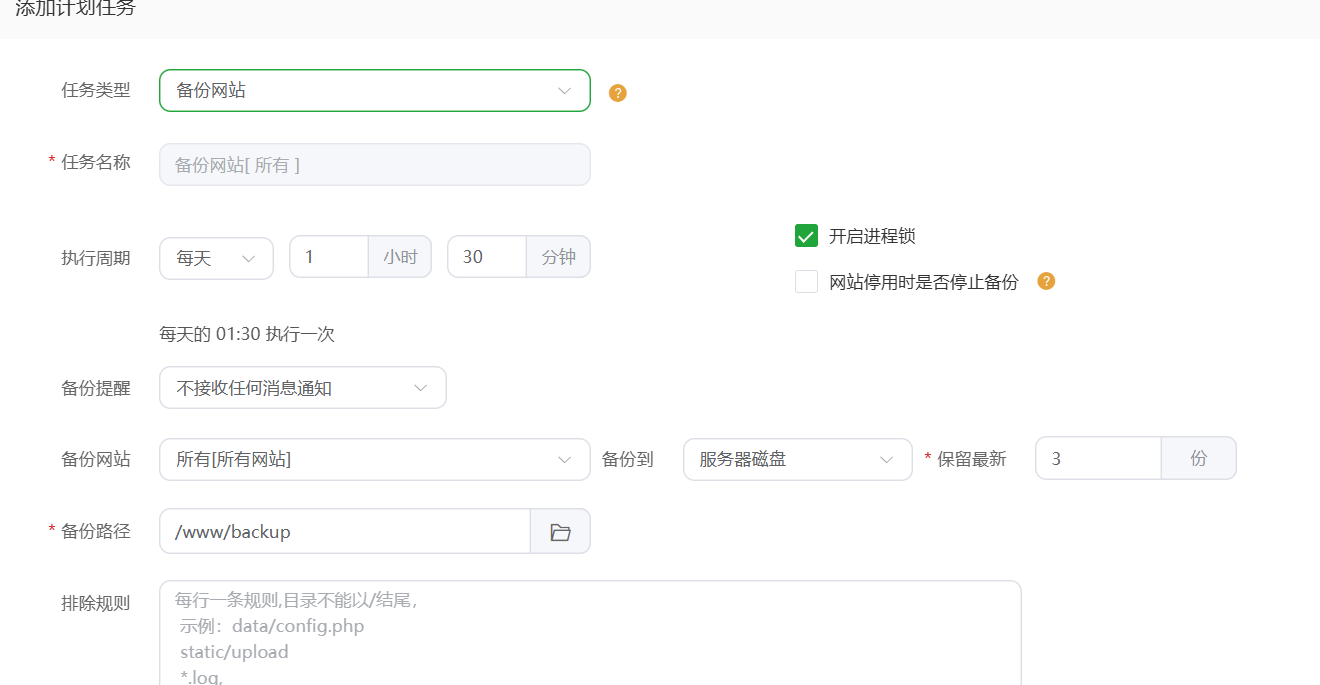Click the 分钟 unit label
This screenshot has width=1320, height=685.
tap(558, 256)
